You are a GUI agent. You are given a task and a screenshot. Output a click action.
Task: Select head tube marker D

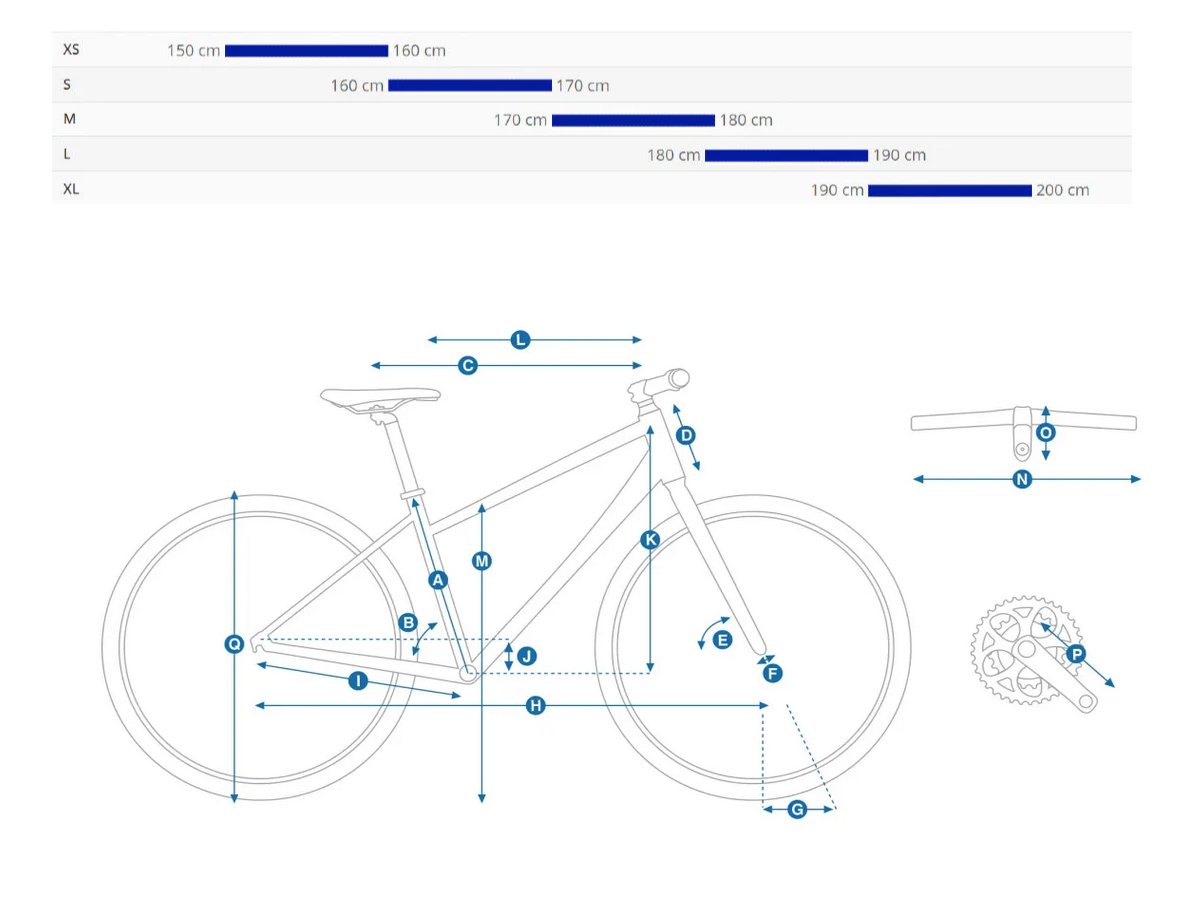coord(685,435)
